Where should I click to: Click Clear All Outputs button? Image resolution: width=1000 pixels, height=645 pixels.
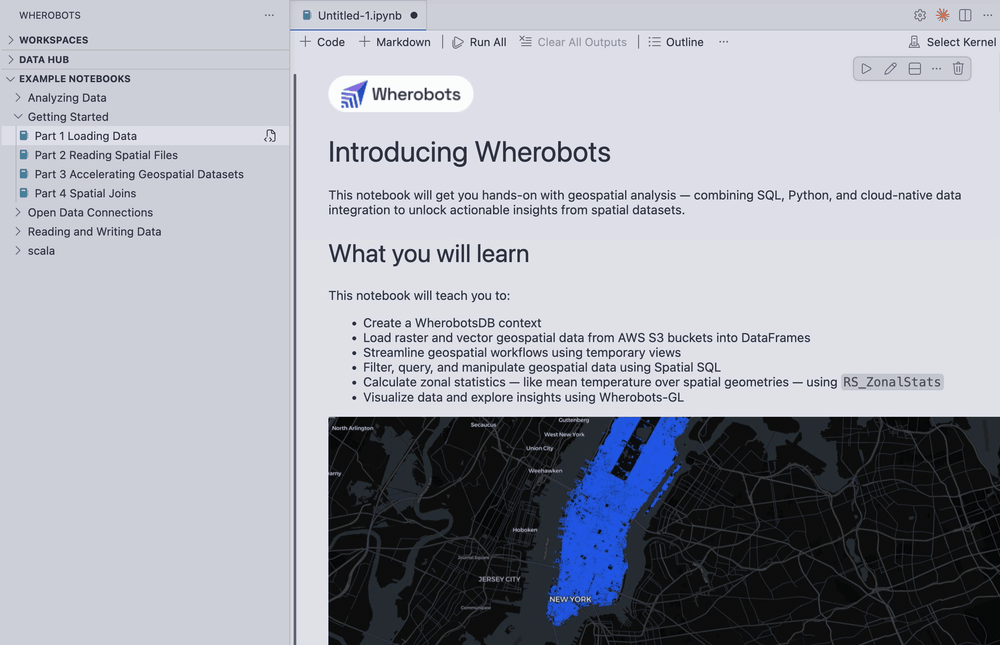pyautogui.click(x=573, y=42)
